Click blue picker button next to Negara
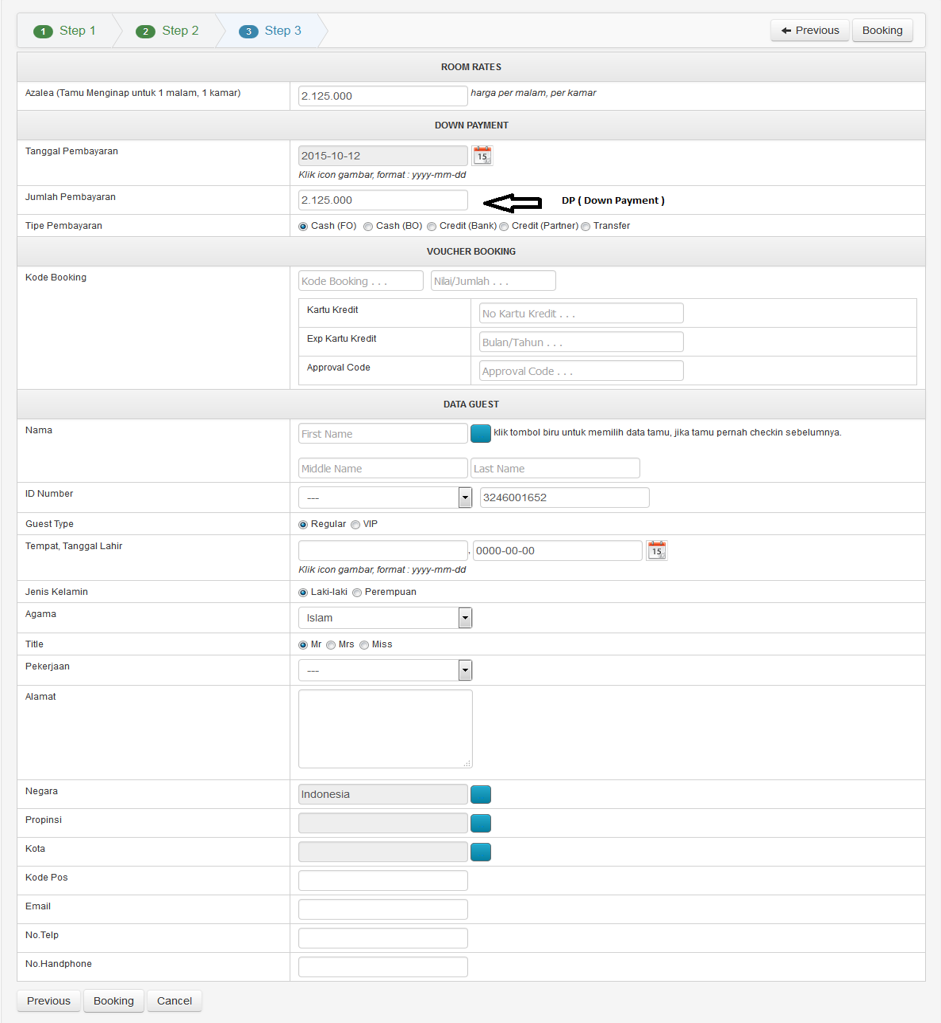 point(481,795)
